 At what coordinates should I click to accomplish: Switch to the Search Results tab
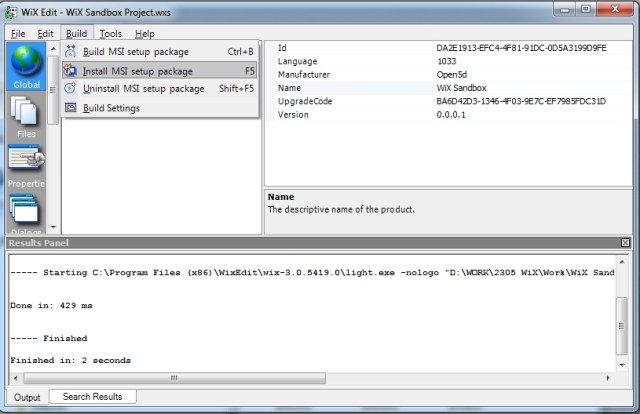coord(92,397)
